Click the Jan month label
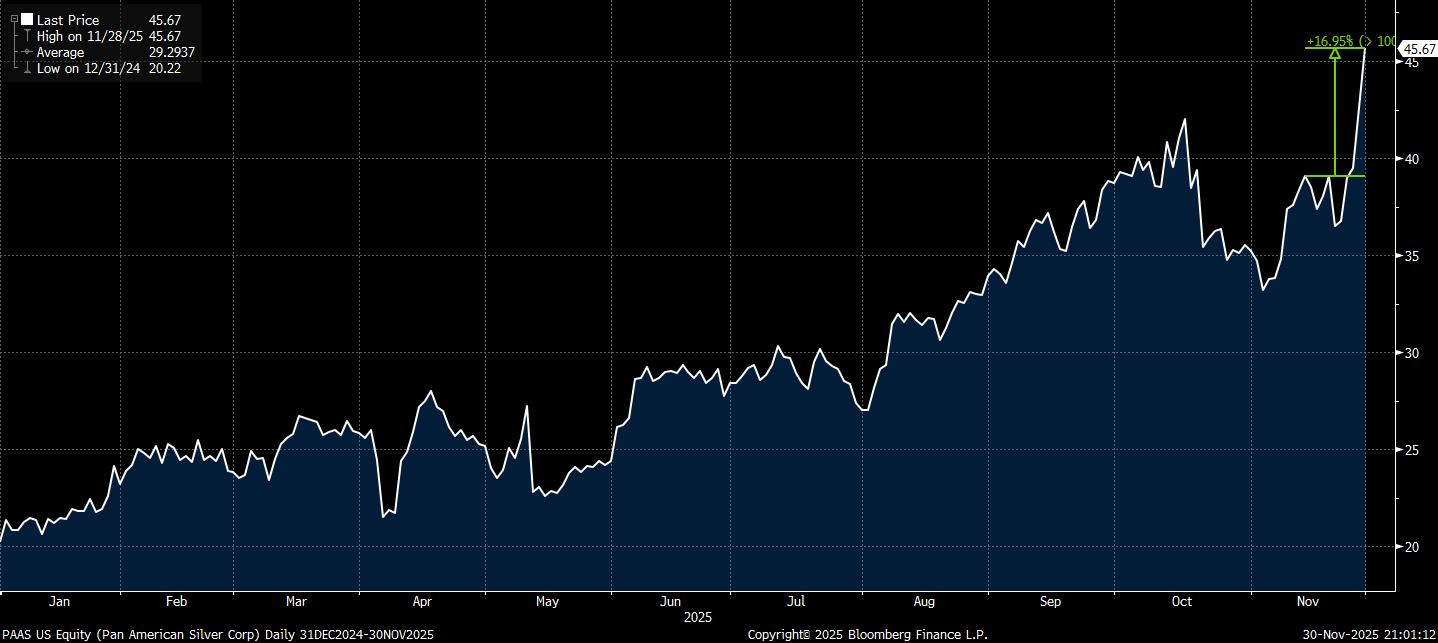Viewport: 1438px width, 643px height. click(x=59, y=602)
